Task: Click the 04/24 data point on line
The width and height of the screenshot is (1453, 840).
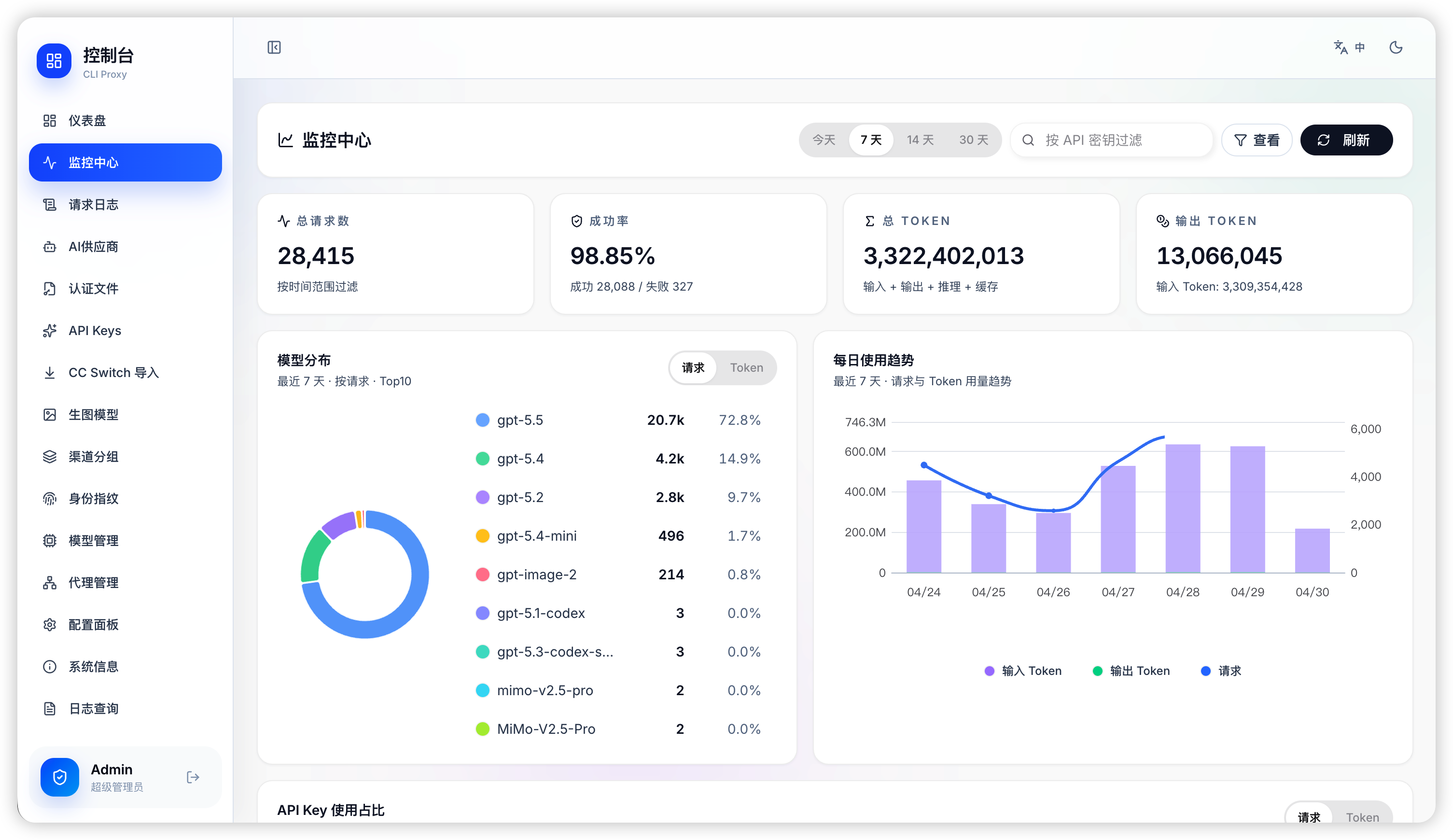Action: 924,465
